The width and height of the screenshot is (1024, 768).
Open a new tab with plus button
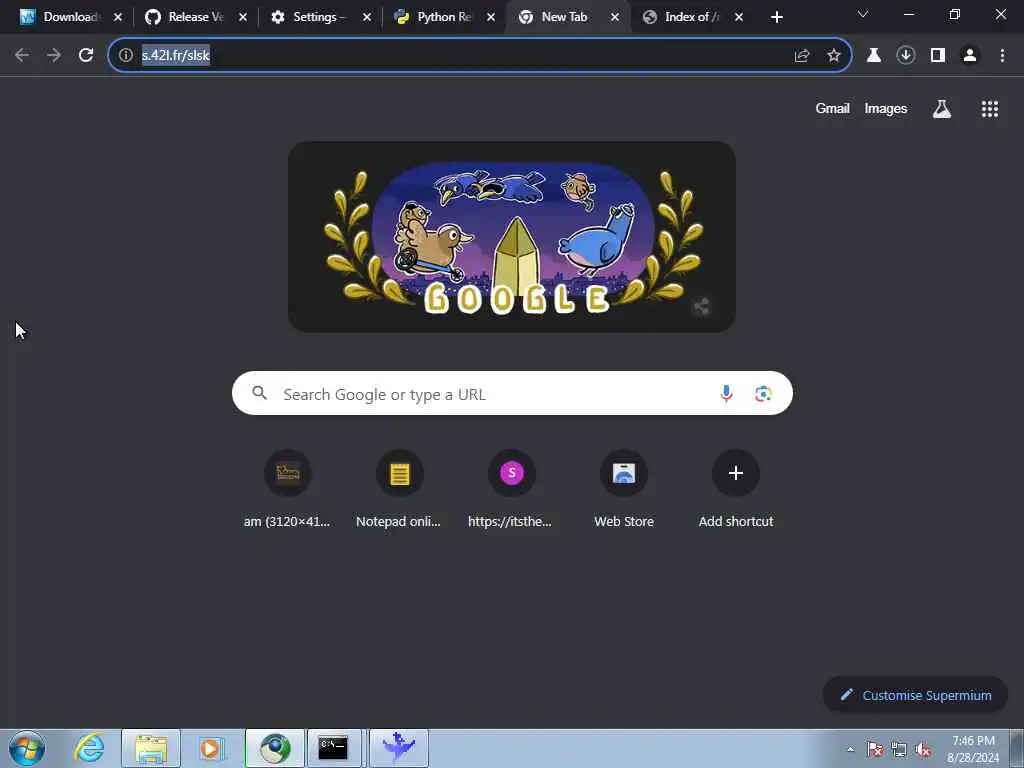pyautogui.click(x=776, y=17)
